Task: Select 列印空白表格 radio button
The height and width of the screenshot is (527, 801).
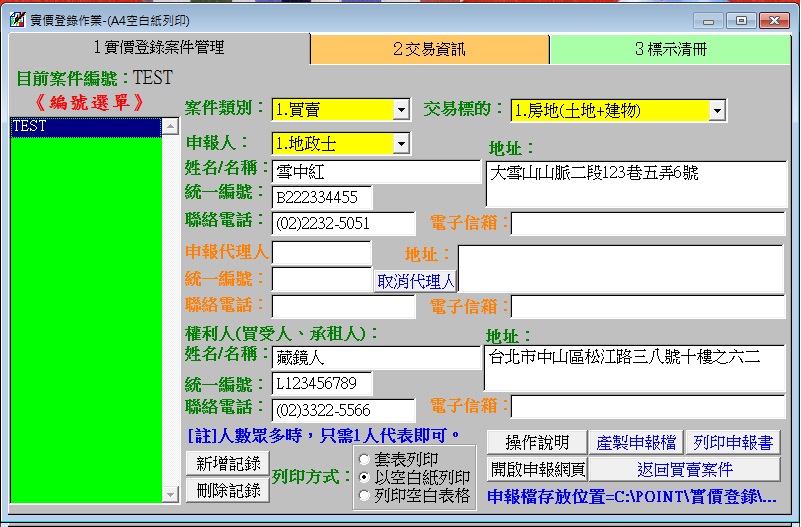Action: (x=364, y=495)
